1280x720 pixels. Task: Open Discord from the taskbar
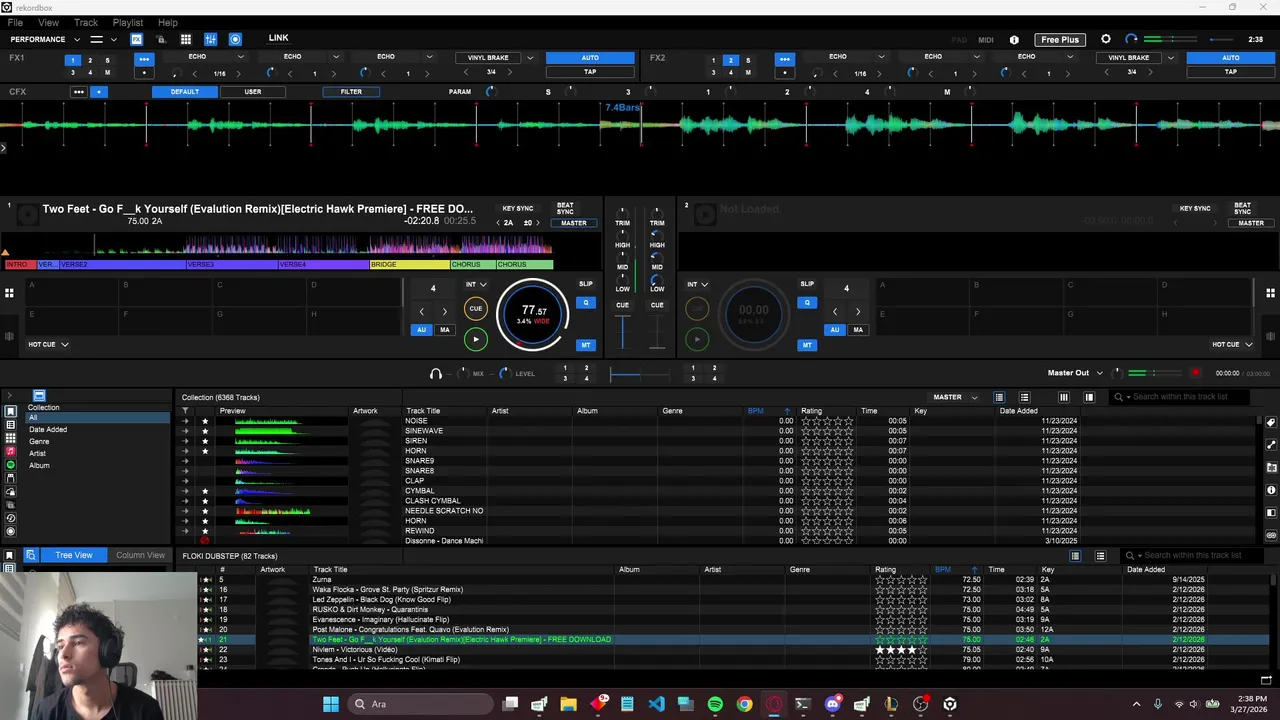[832, 704]
